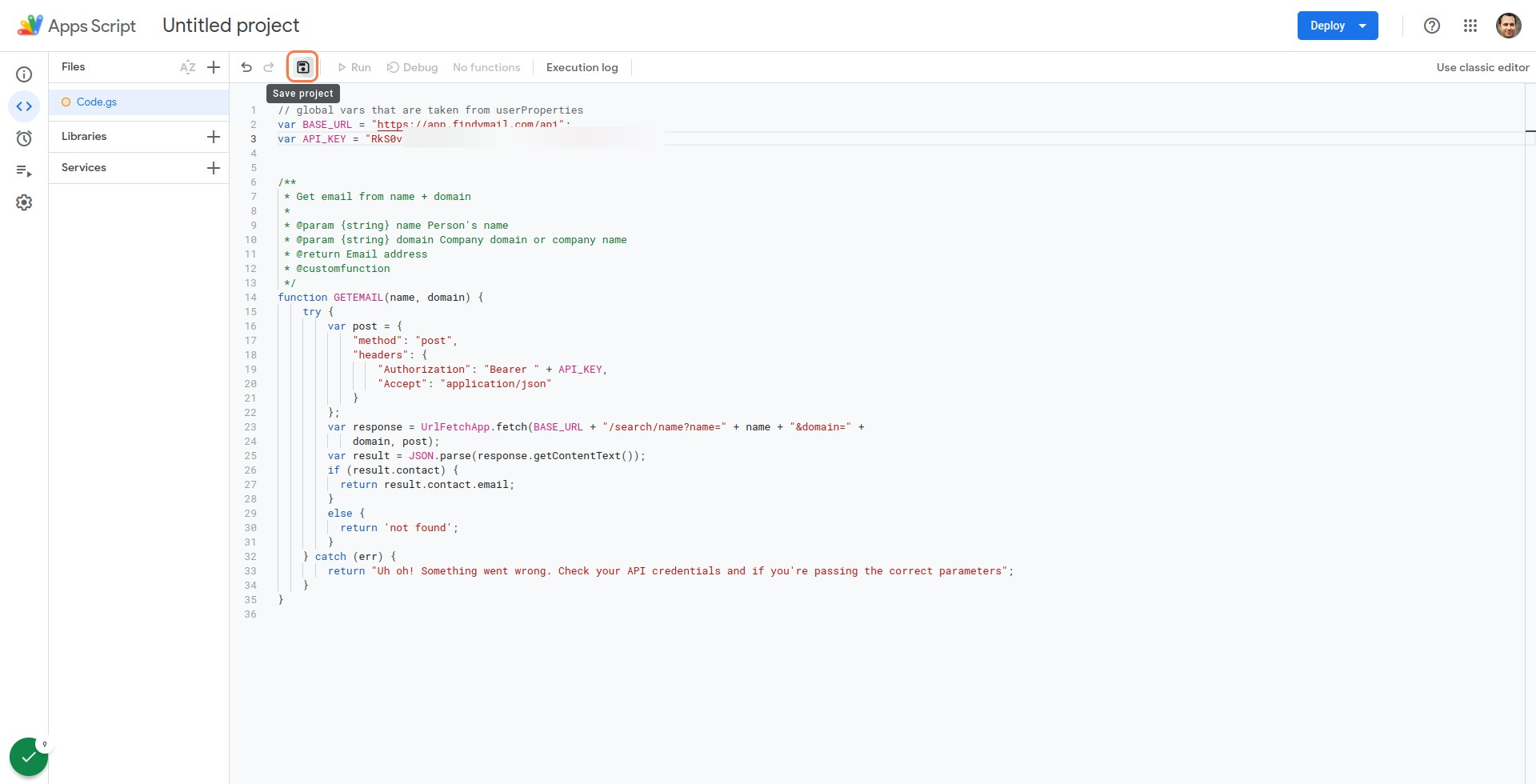Sort files alphabetically with AZ icon
1536x784 pixels.
click(x=188, y=67)
